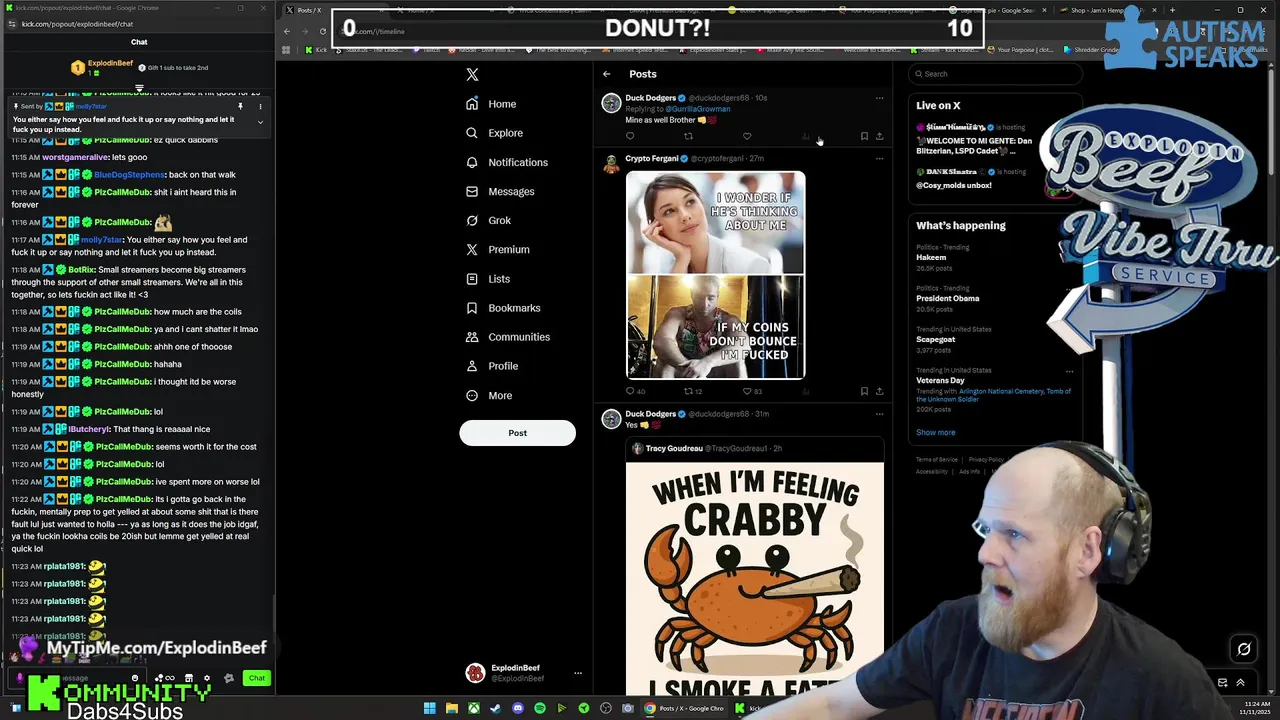This screenshot has height=720, width=1280.
Task: Click the Lists icon in sidebar
Action: coord(472,279)
